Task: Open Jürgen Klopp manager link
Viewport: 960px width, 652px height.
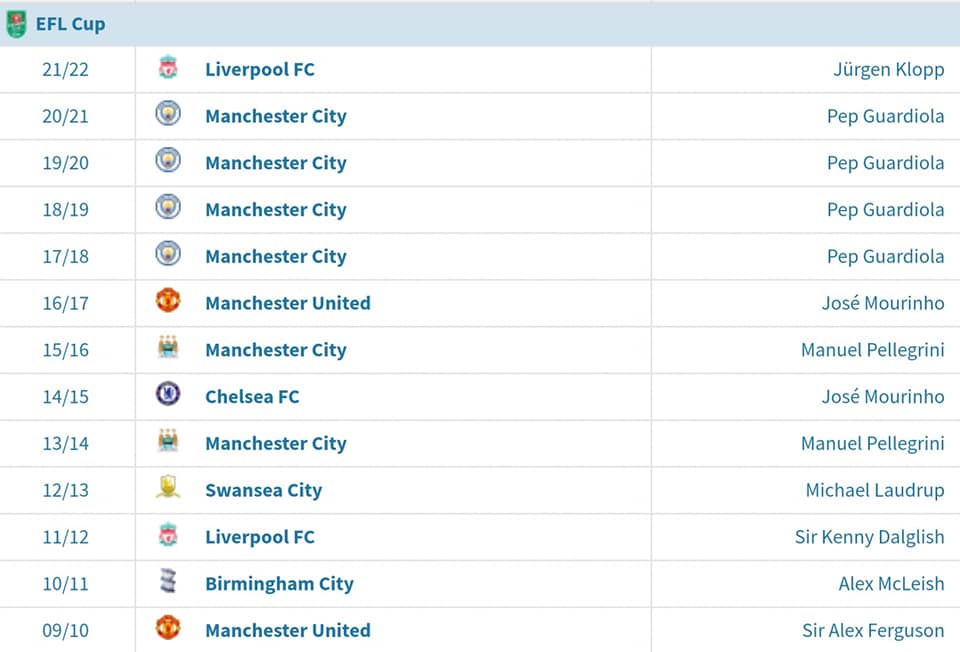Action: [888, 70]
